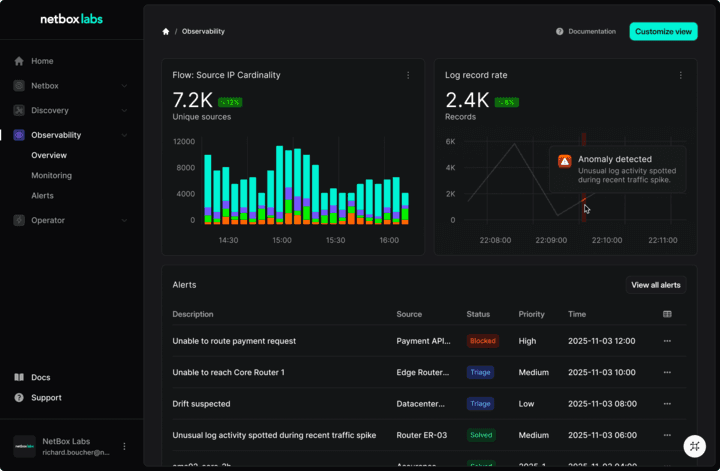Select Monitoring in the sidebar

[x=51, y=175]
